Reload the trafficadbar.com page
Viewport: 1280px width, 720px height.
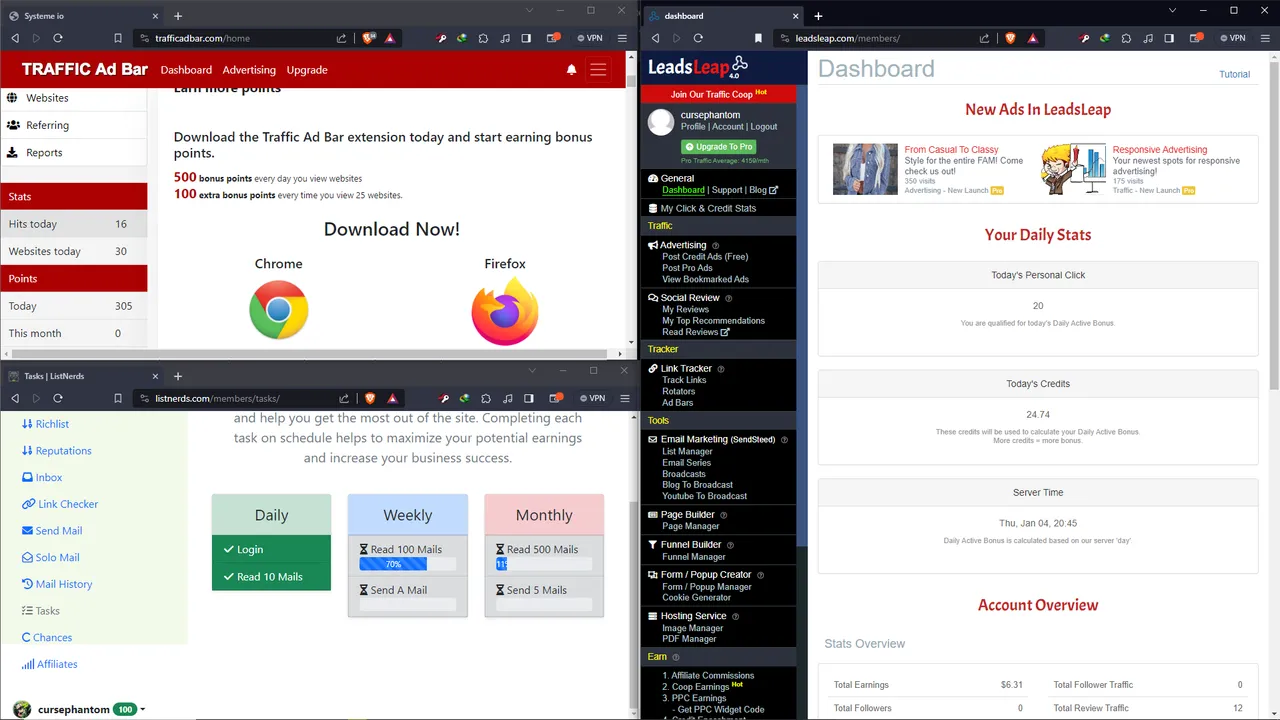pyautogui.click(x=58, y=38)
